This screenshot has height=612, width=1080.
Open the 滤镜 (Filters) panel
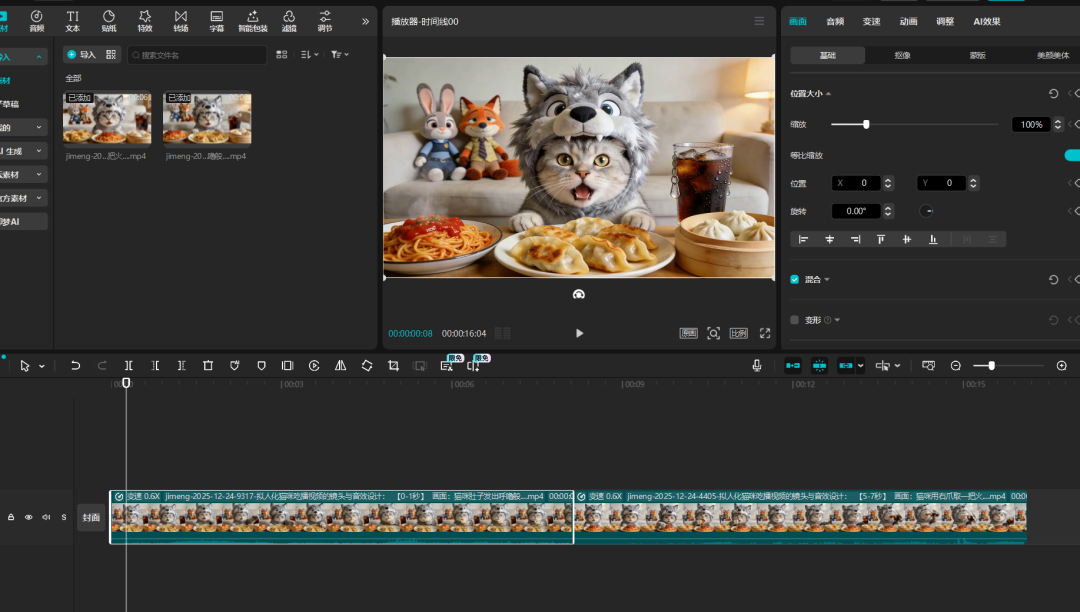coord(288,20)
